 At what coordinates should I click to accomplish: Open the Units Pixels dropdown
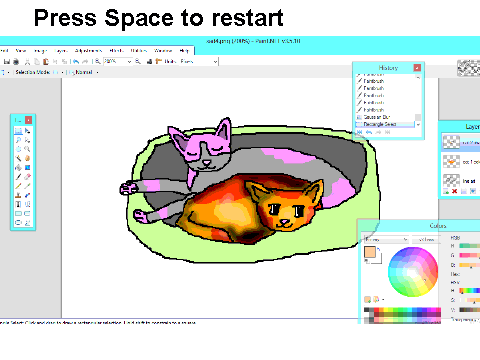pyautogui.click(x=215, y=62)
